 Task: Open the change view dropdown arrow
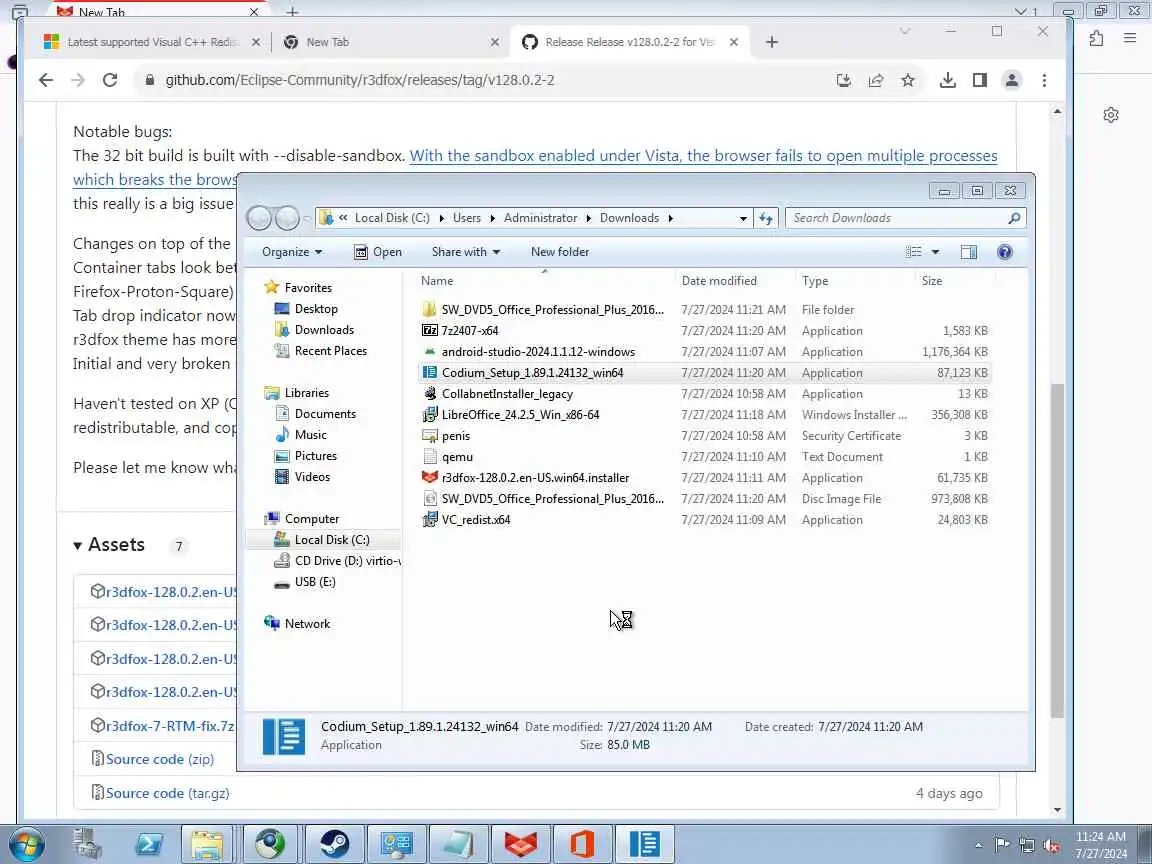[x=935, y=252]
